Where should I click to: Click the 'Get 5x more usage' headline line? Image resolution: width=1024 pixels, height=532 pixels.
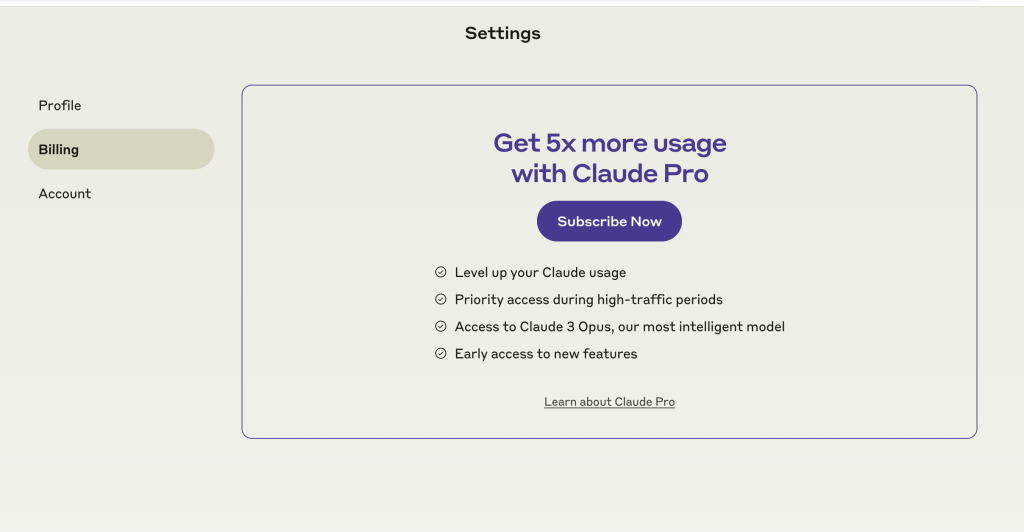click(x=609, y=143)
